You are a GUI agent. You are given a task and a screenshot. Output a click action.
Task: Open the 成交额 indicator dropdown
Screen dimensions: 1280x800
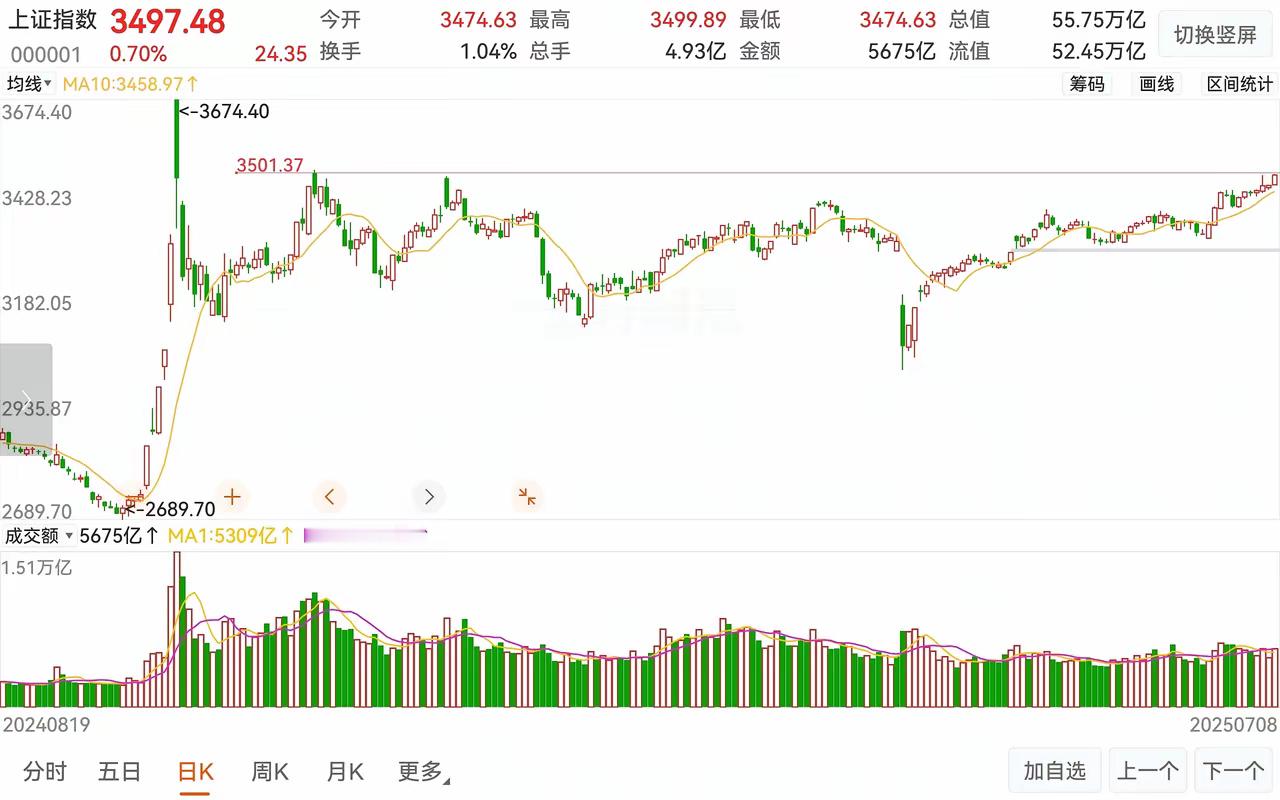point(39,536)
